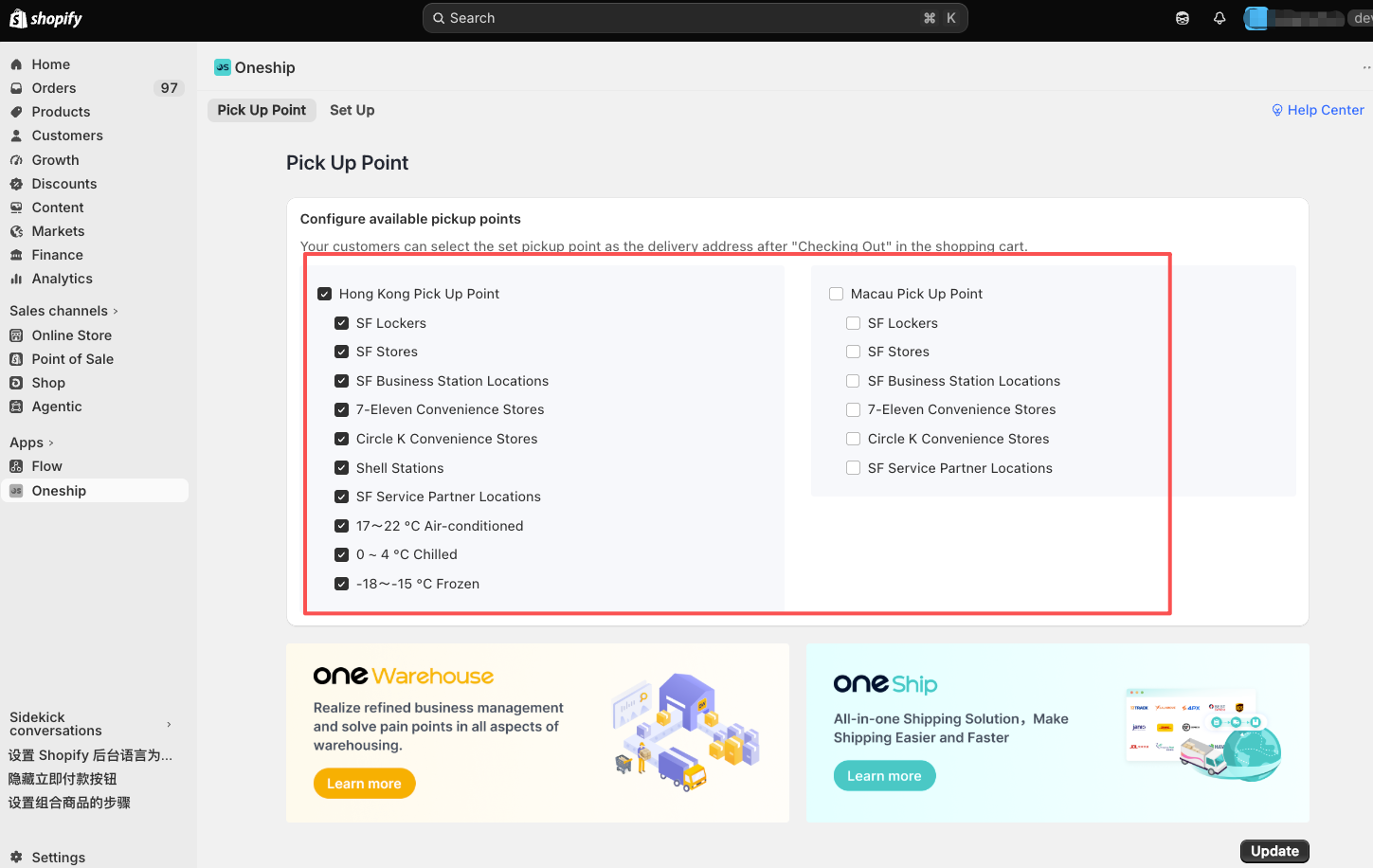
Task: Click the Oneship logo in page header
Action: [x=223, y=67]
